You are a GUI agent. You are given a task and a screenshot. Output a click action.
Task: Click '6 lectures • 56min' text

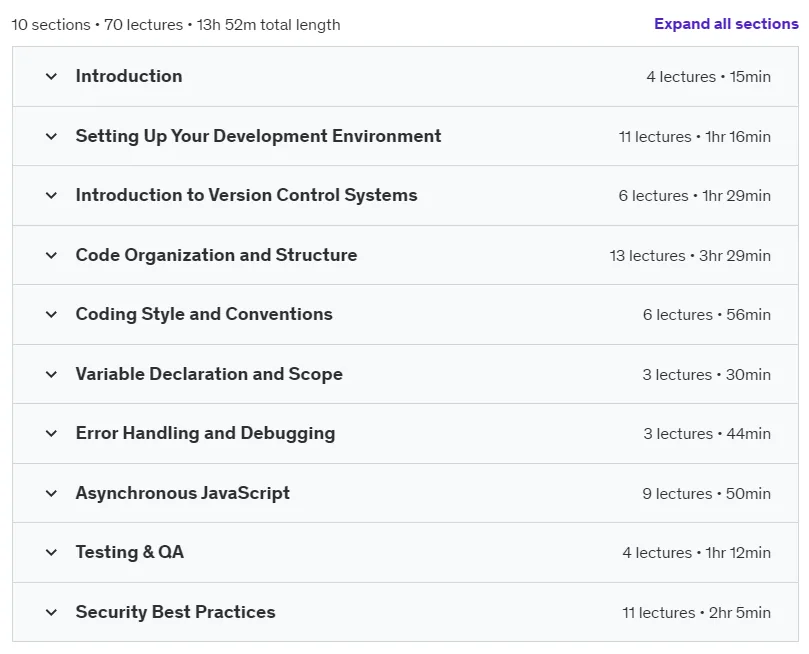pyautogui.click(x=707, y=315)
